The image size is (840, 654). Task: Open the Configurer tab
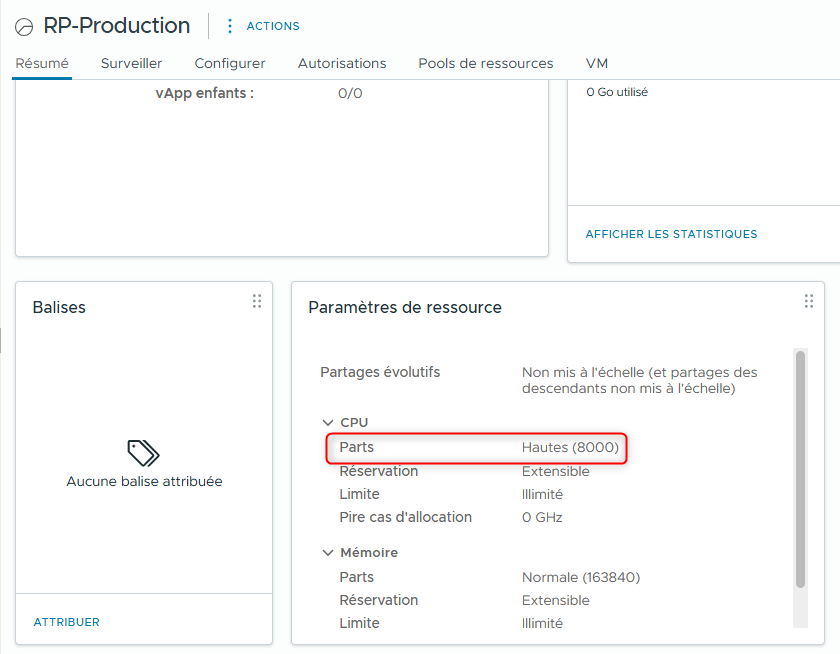(x=229, y=63)
